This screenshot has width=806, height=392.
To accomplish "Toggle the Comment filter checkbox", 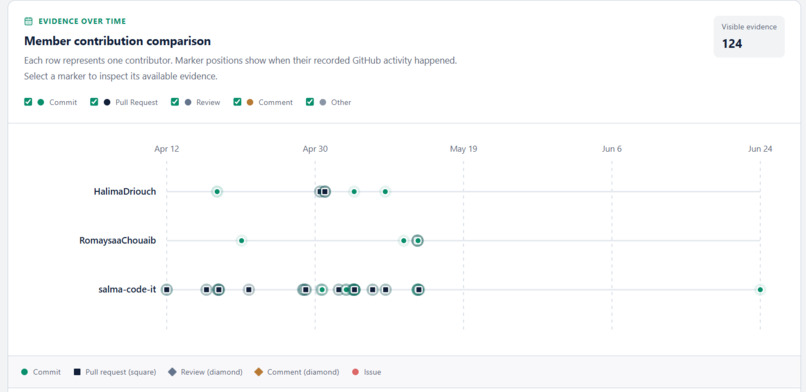I will 237,102.
